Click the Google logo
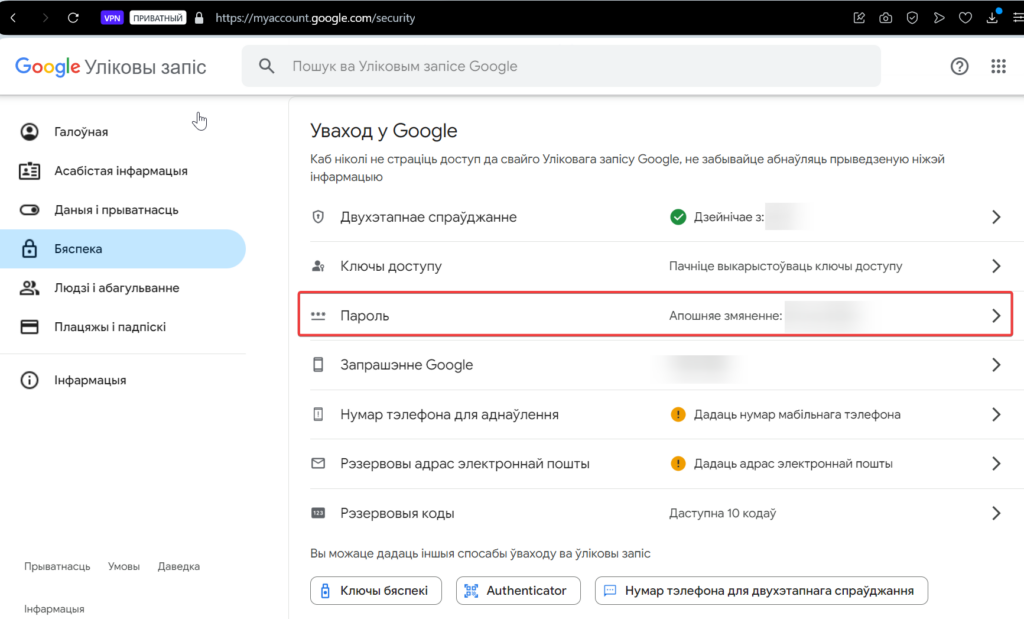 coord(48,67)
